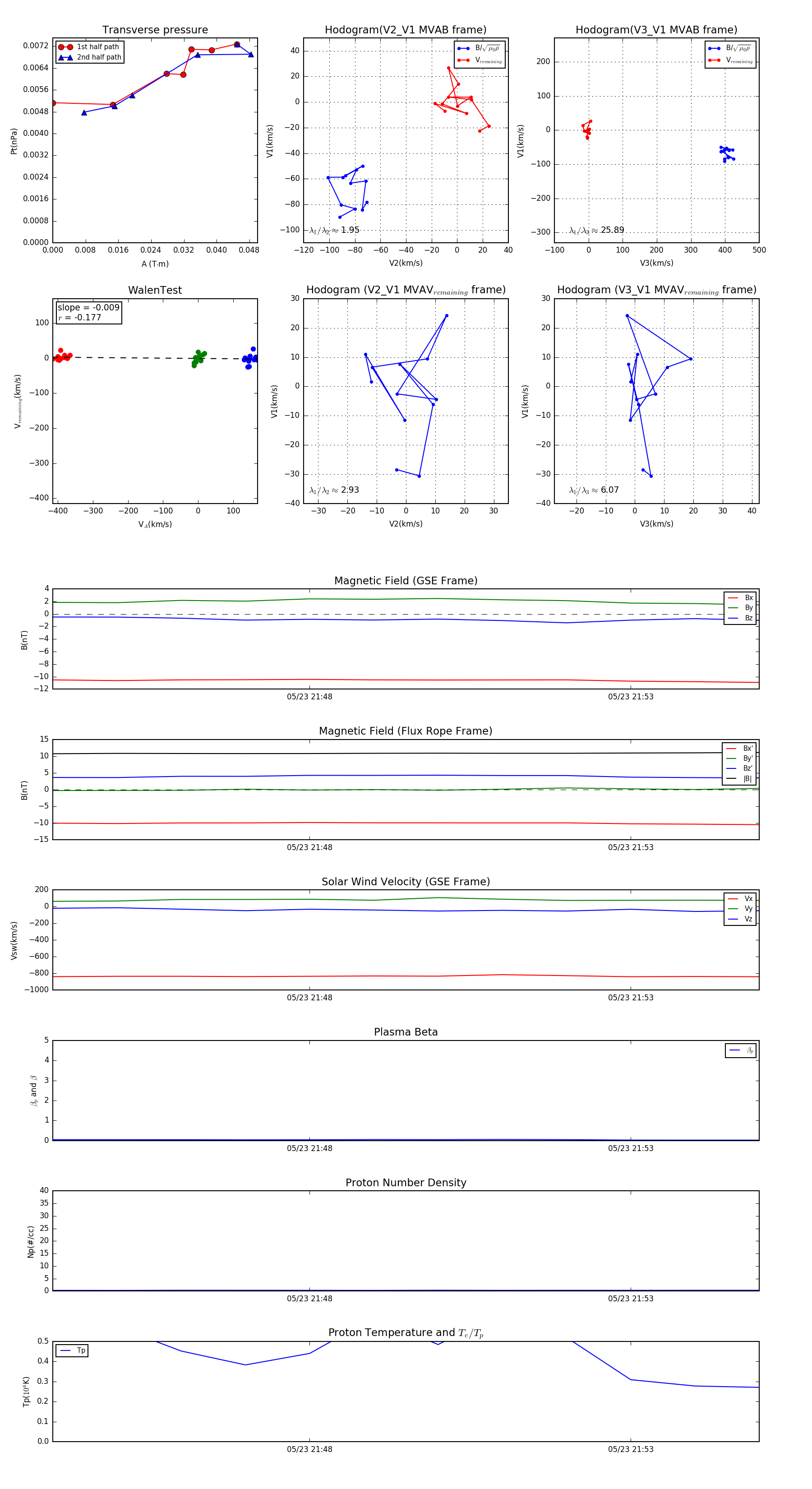Click the "Magnetic Field (Flux Rope Frame)" title

tap(406, 731)
